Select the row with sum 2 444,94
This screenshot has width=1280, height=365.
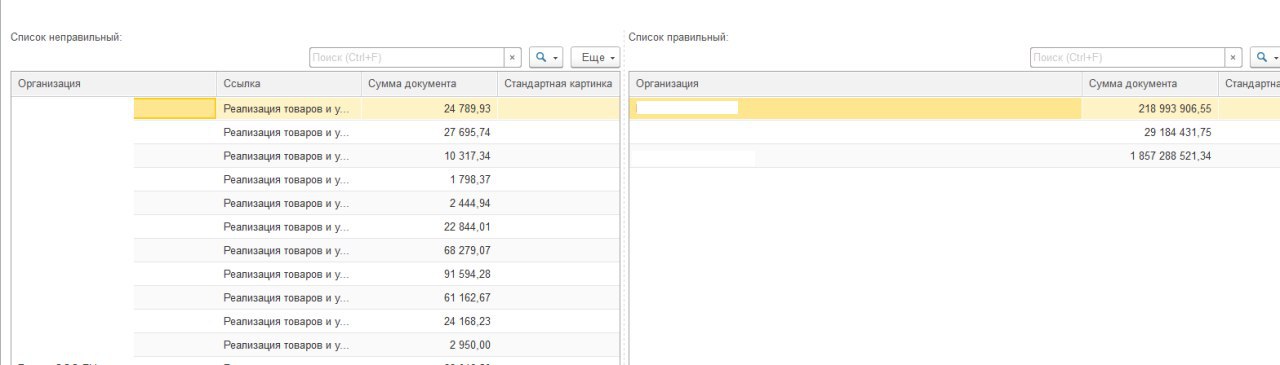click(316, 203)
